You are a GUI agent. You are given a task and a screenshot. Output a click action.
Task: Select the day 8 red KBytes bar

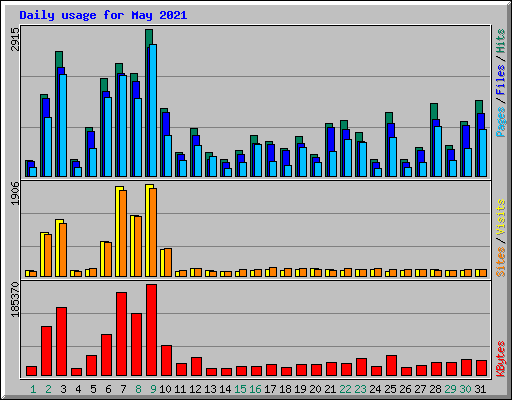(136, 345)
